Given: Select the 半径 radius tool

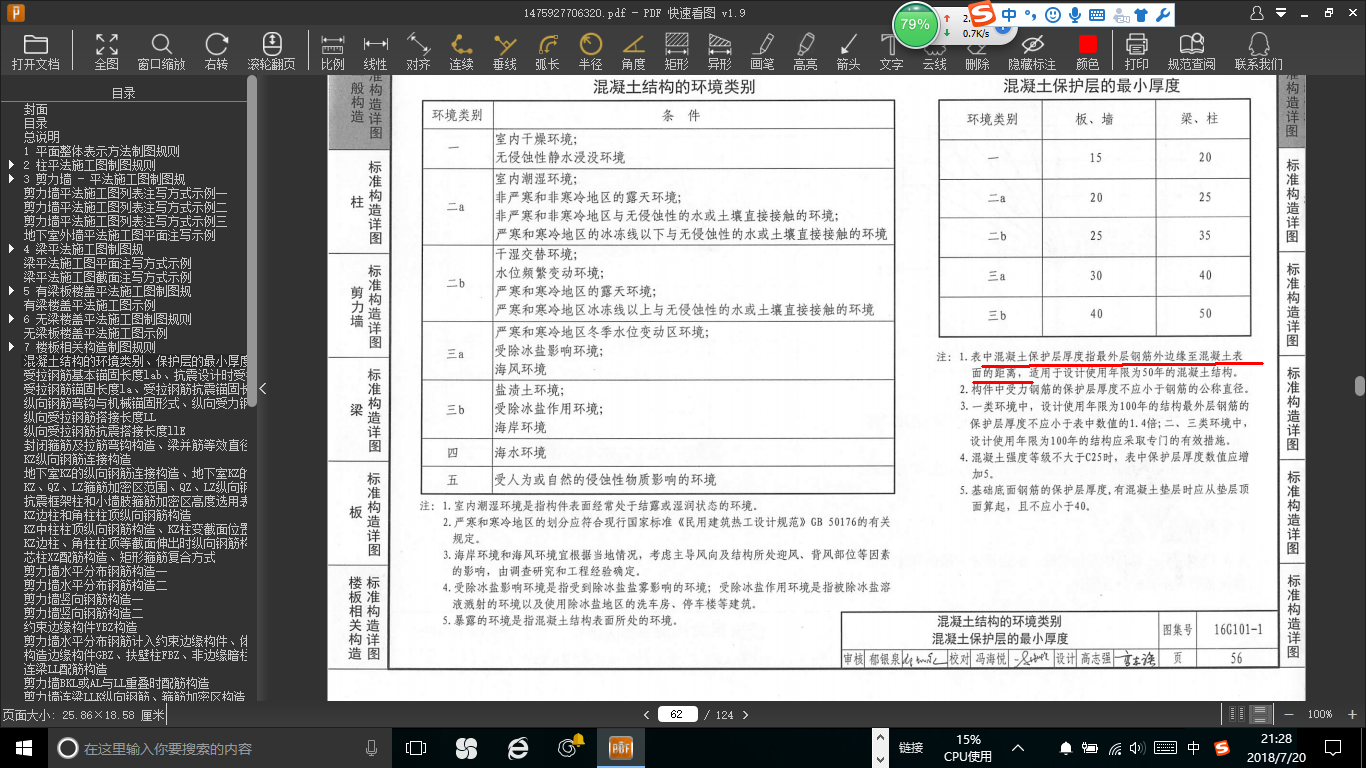Looking at the screenshot, I should click(590, 51).
